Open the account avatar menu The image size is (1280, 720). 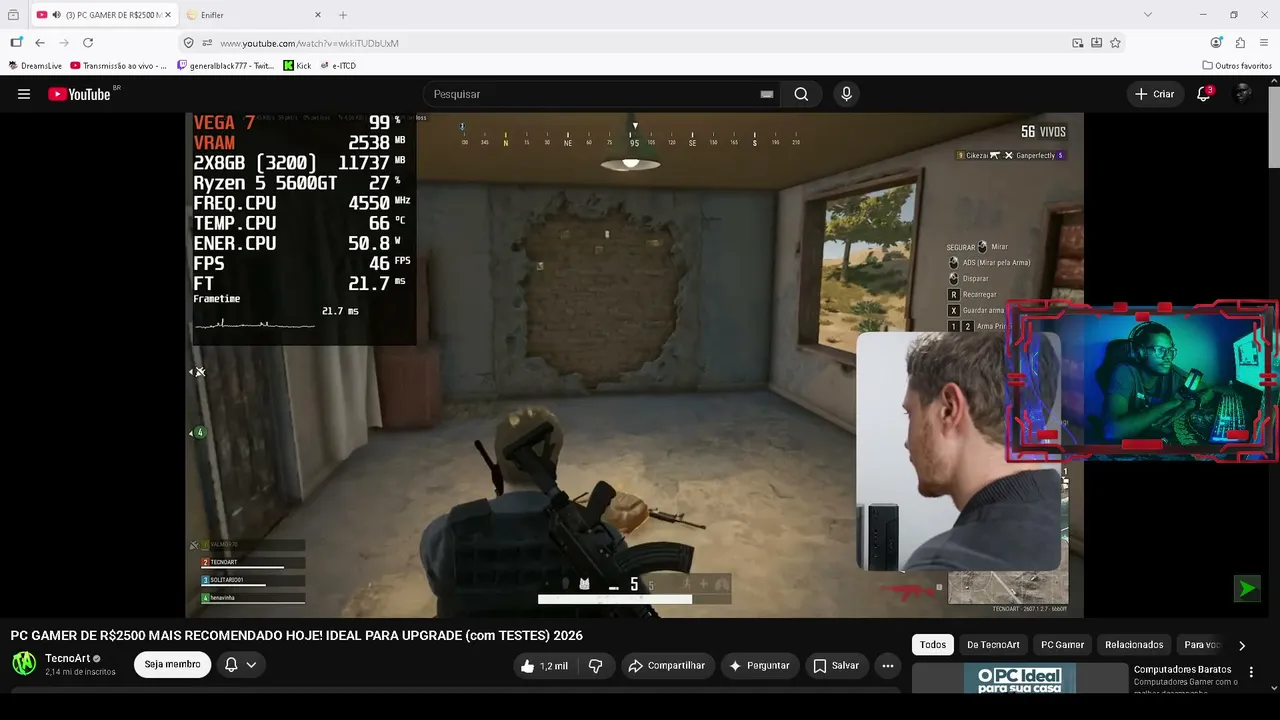pyautogui.click(x=1243, y=94)
